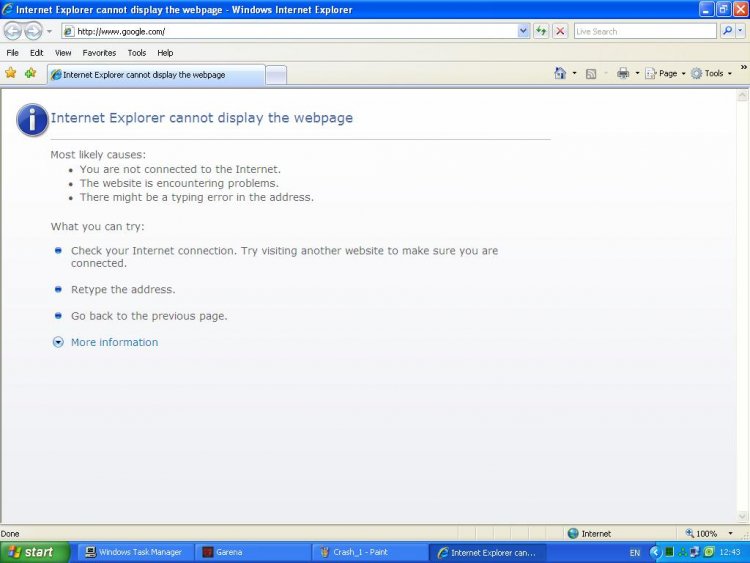Click the More information link text
Screen dimensions: 750x563
(114, 342)
